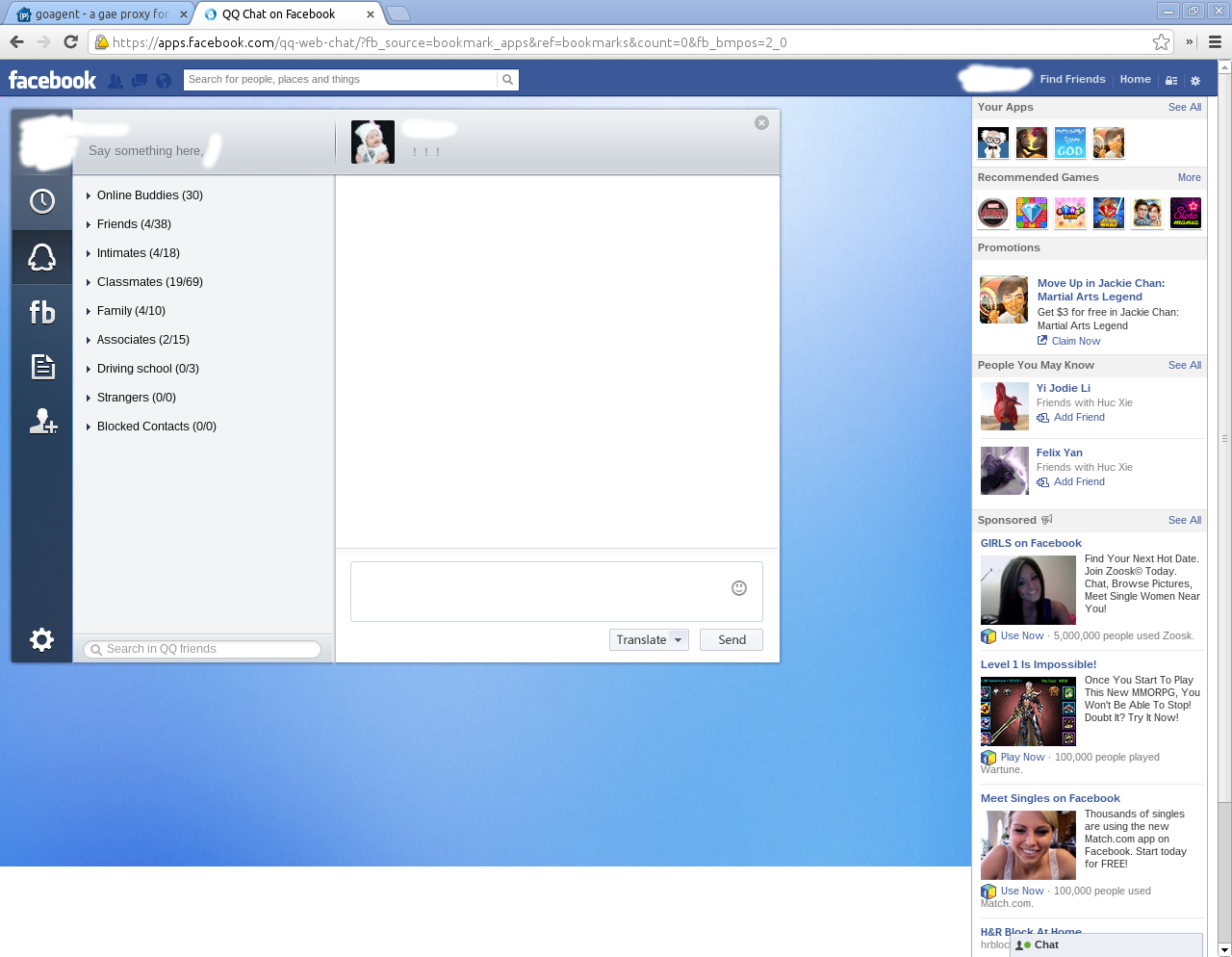Bookmark this page with the star icon
This screenshot has width=1232, height=957.
[x=1162, y=41]
